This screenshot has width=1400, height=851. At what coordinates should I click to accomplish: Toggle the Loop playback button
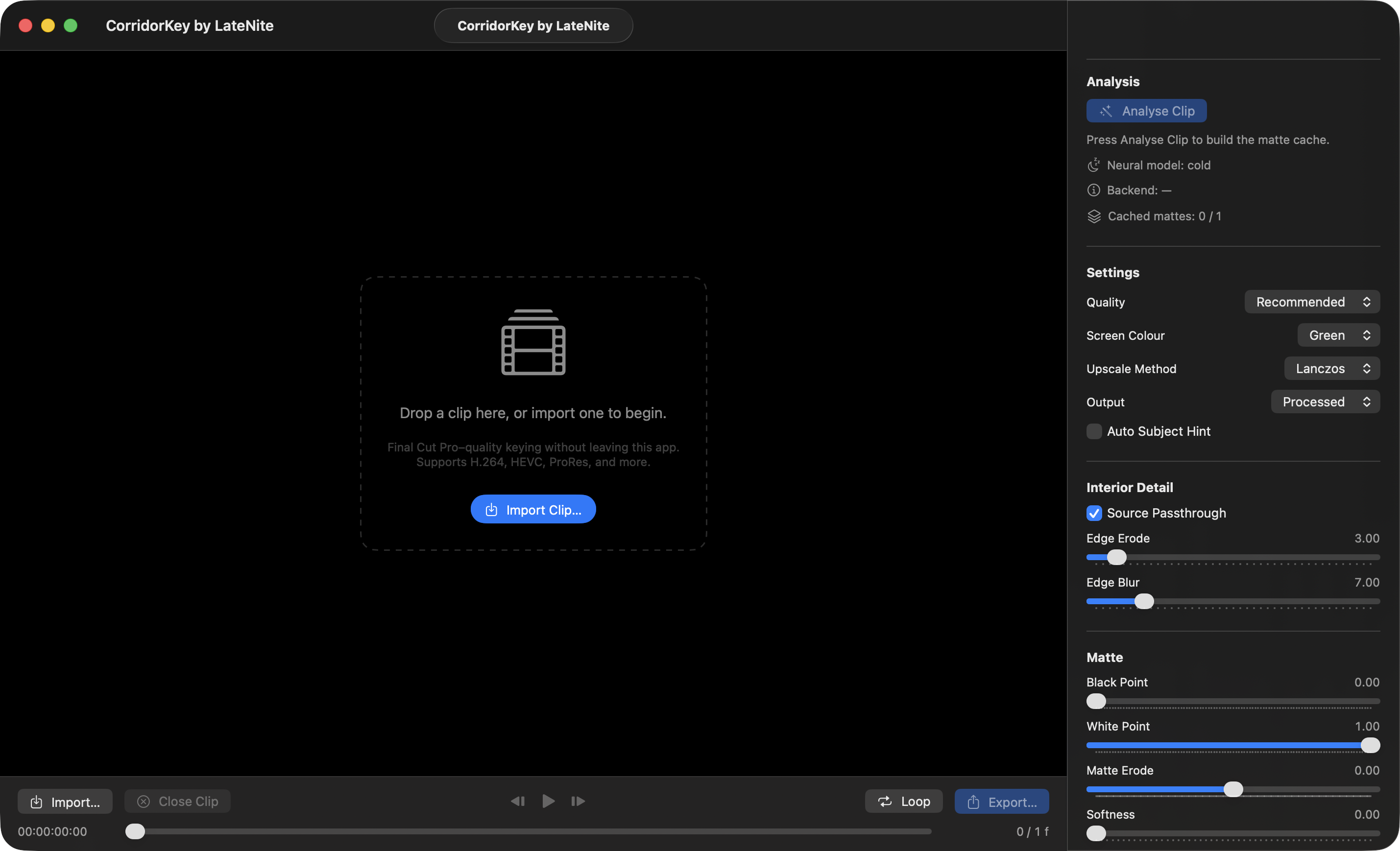coord(903,801)
